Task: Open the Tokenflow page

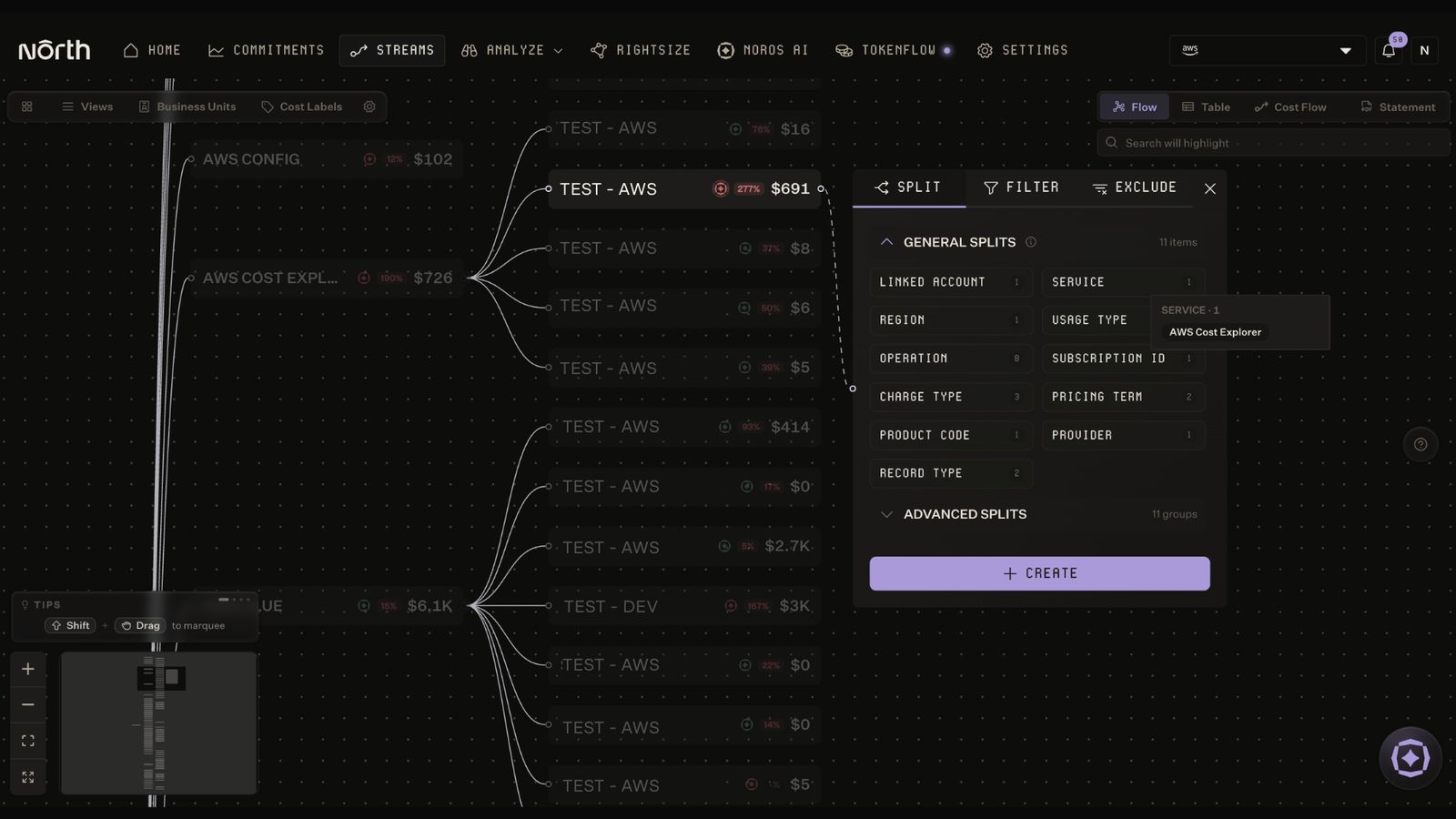Action: click(x=894, y=50)
